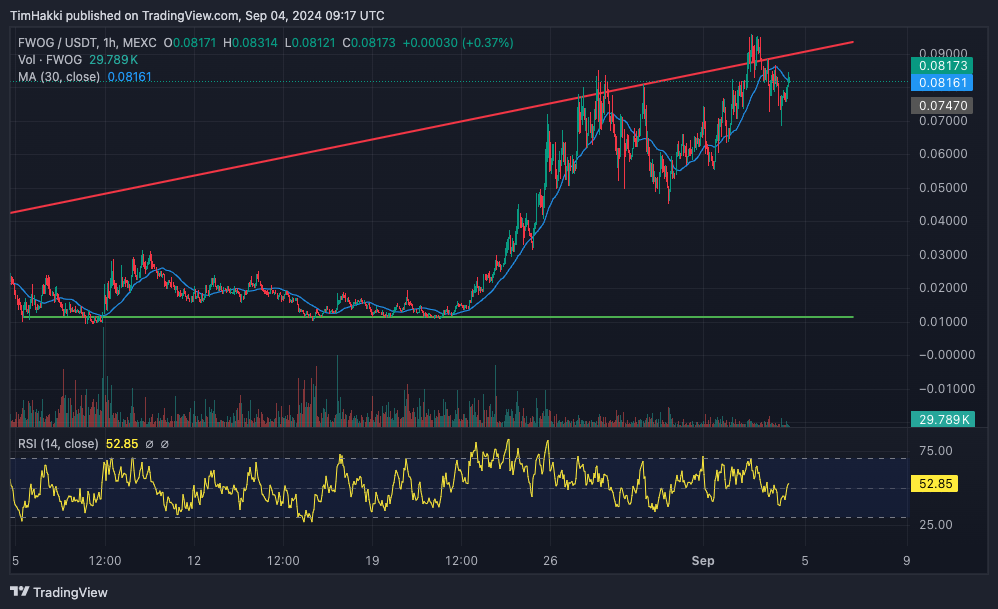The width and height of the screenshot is (998, 609).
Task: Select the MA (30, close) indicator legend
Action: pyautogui.click(x=58, y=77)
